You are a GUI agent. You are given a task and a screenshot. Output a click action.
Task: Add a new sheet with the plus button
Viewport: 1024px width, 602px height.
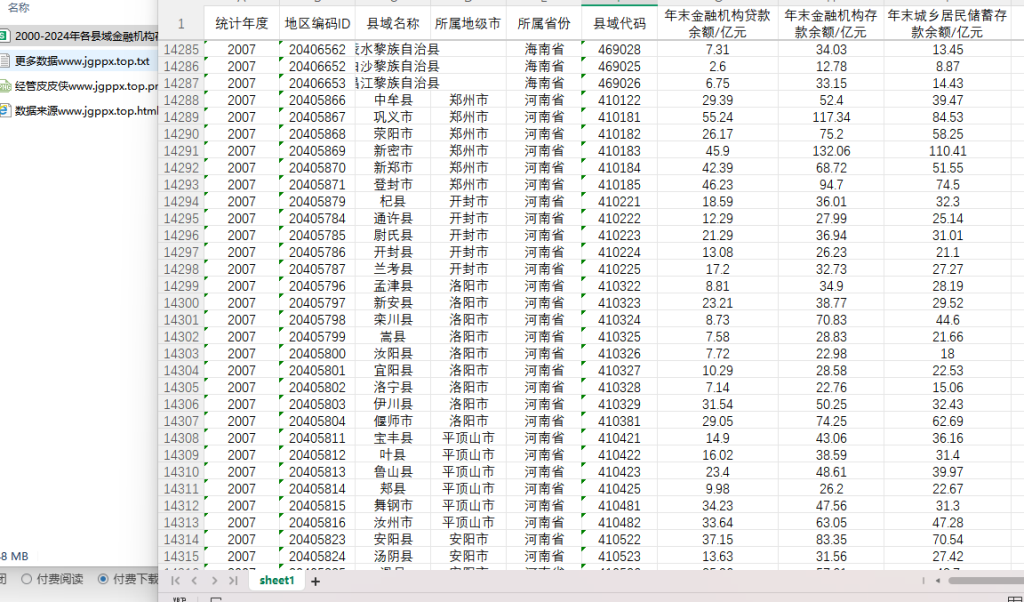(x=315, y=581)
